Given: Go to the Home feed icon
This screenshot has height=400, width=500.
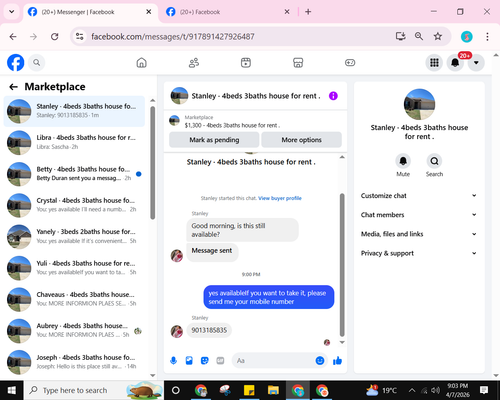Looking at the screenshot, I should [142, 63].
